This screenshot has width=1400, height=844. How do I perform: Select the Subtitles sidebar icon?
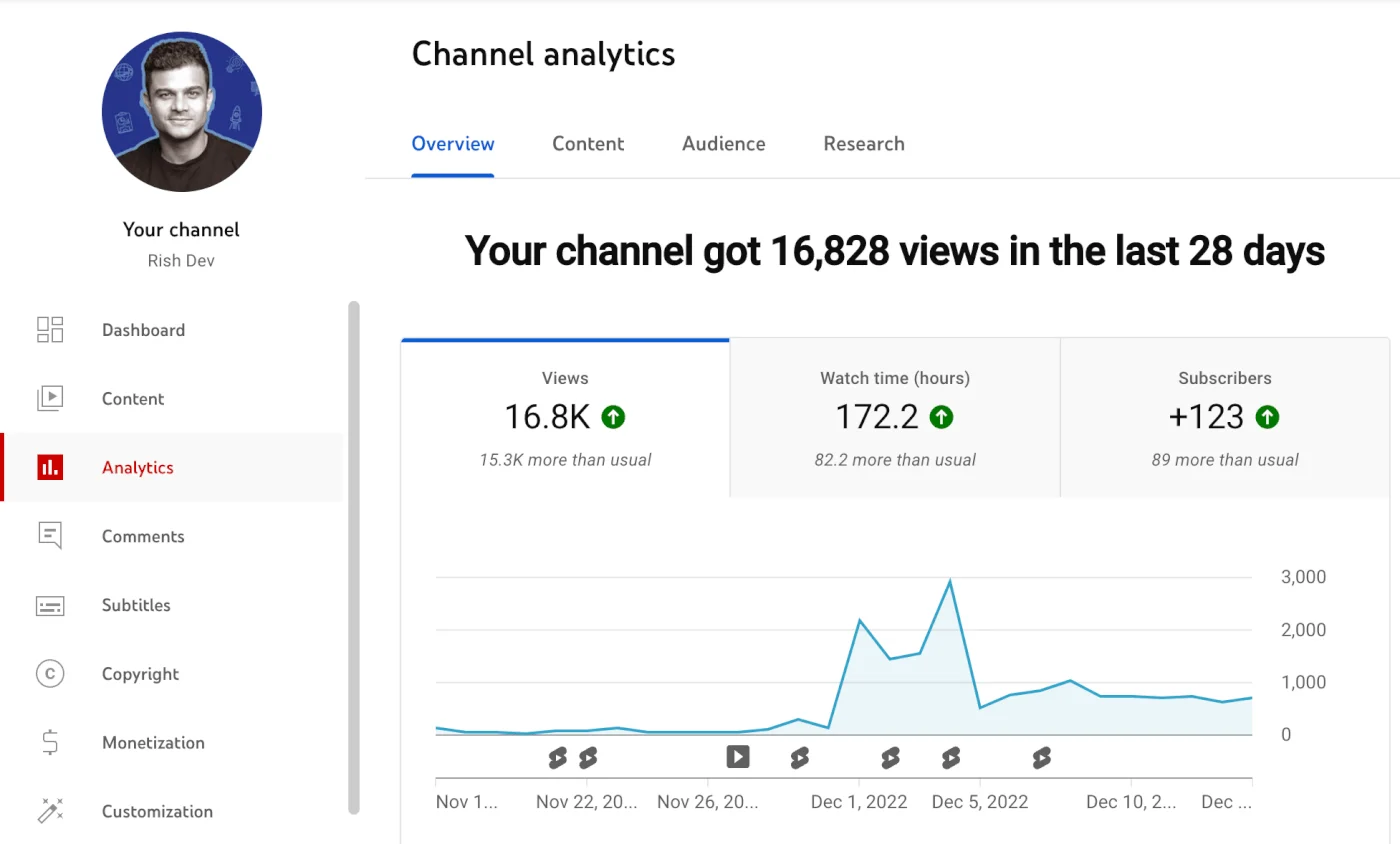tap(50, 605)
